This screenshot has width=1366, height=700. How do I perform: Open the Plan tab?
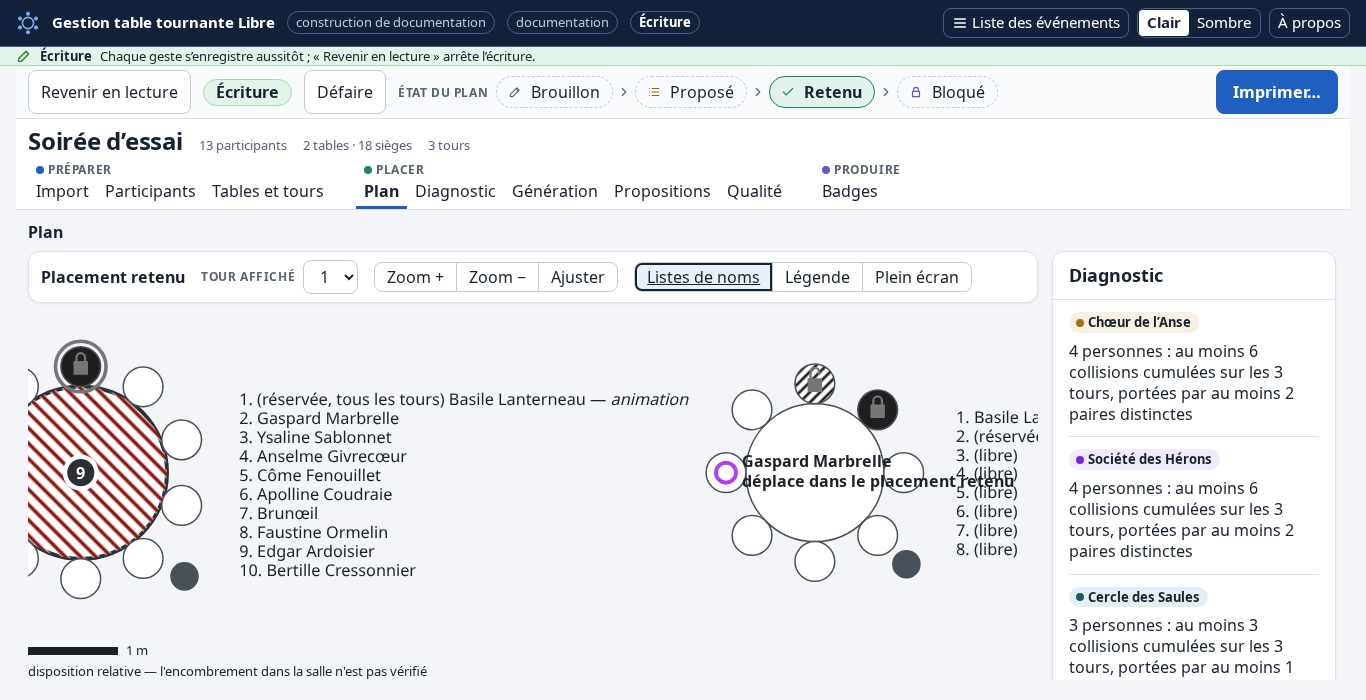click(x=381, y=191)
